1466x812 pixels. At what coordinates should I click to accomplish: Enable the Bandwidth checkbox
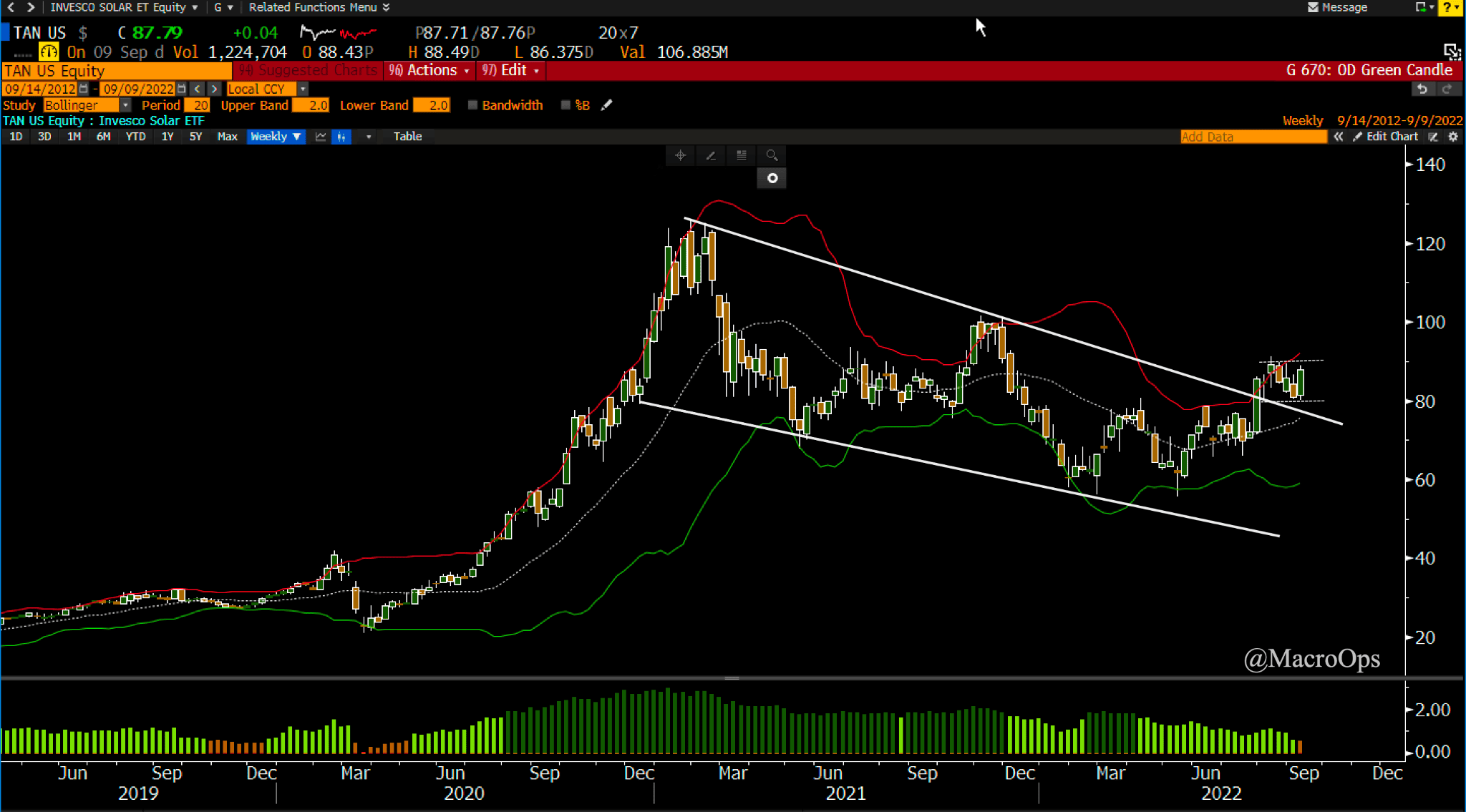pyautogui.click(x=472, y=105)
